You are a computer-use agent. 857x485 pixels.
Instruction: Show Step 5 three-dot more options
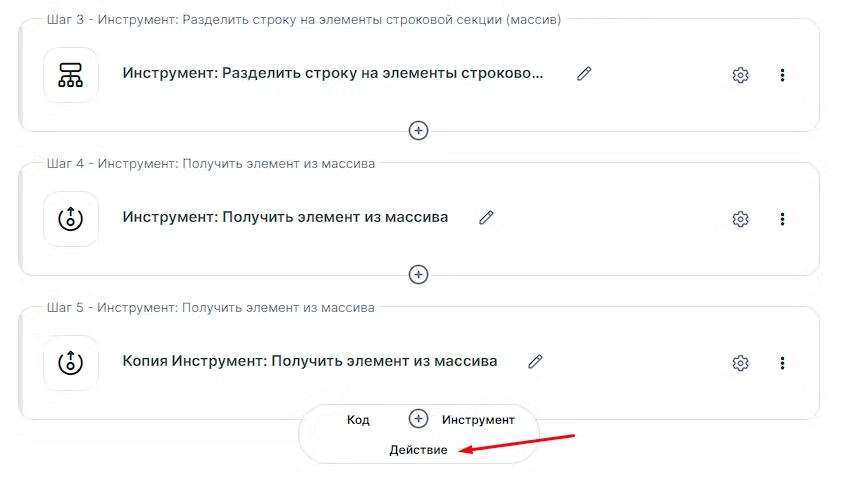coord(782,363)
